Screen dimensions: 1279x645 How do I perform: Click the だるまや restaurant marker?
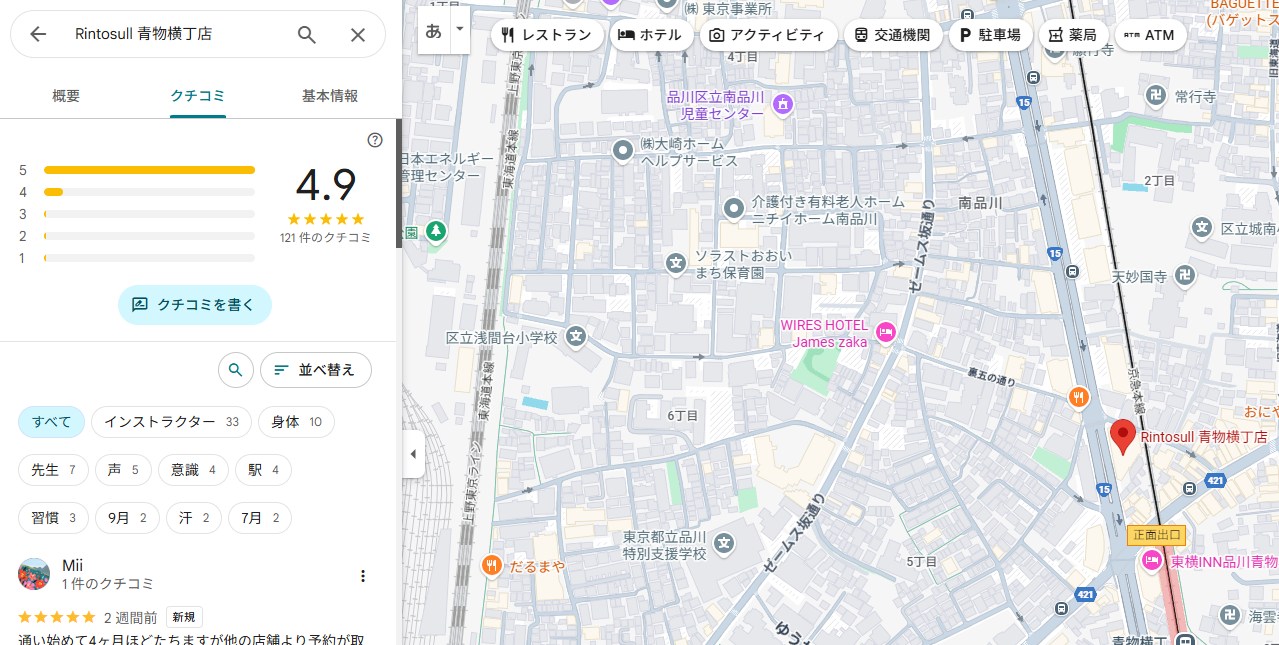point(491,566)
